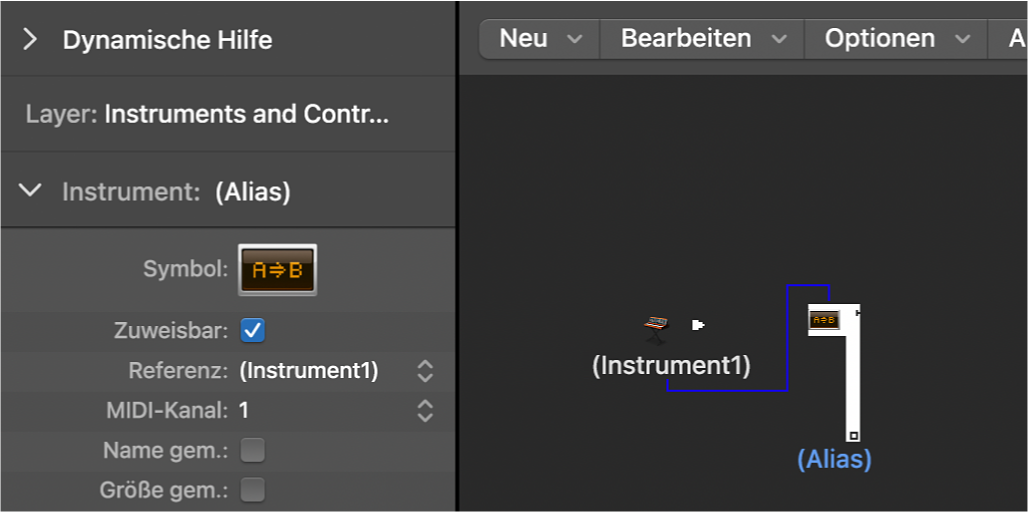Select the Alias object's A⇒B icon

pos(823,320)
